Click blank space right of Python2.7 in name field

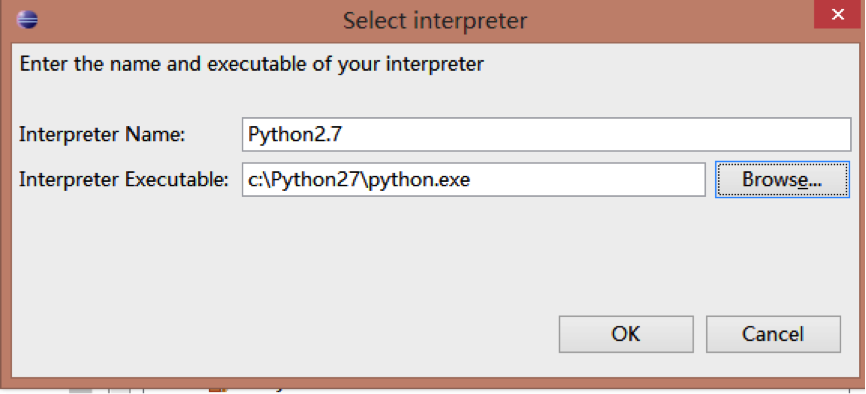pyautogui.click(x=596, y=134)
